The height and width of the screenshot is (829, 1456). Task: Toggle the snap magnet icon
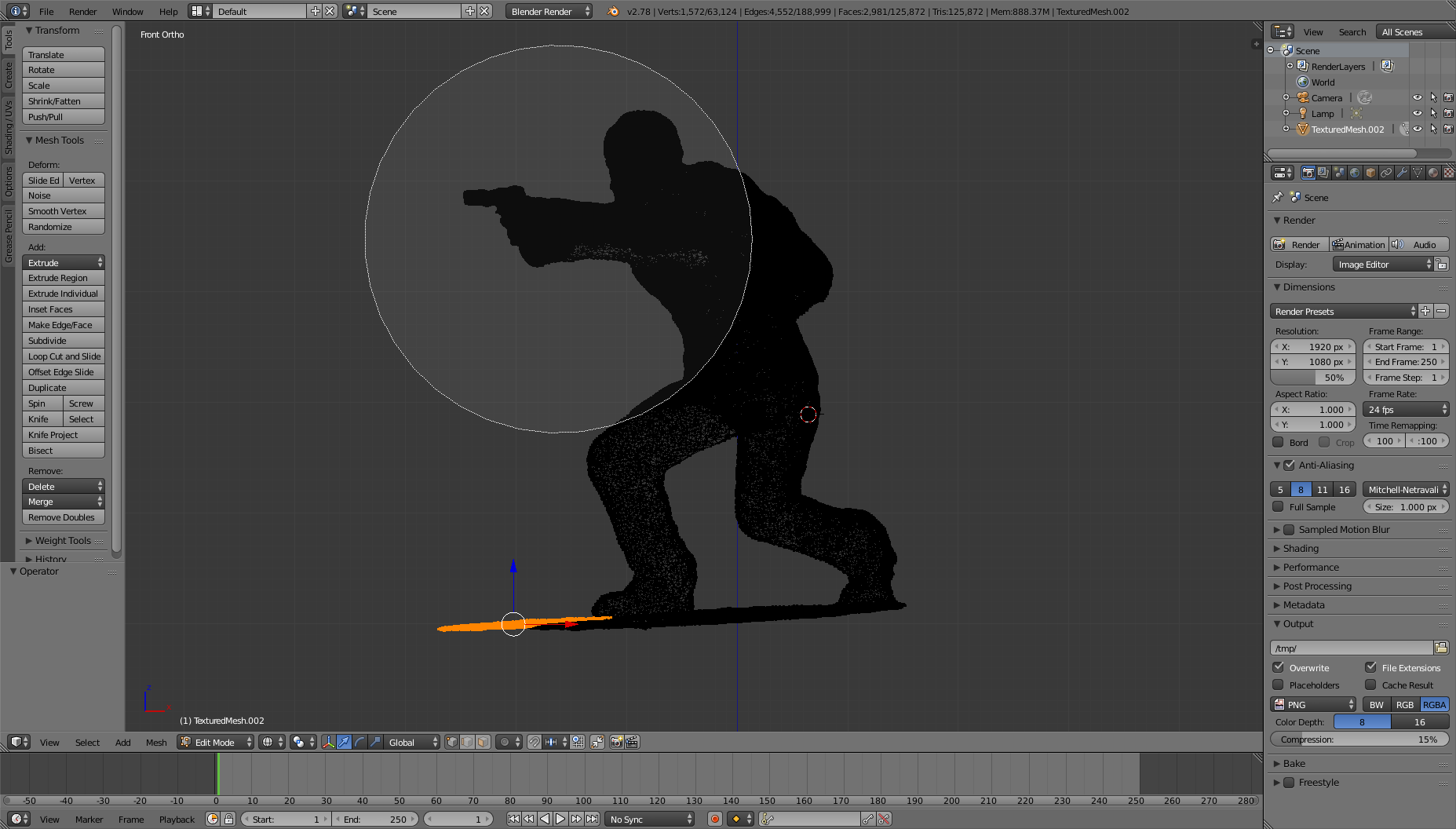[535, 742]
